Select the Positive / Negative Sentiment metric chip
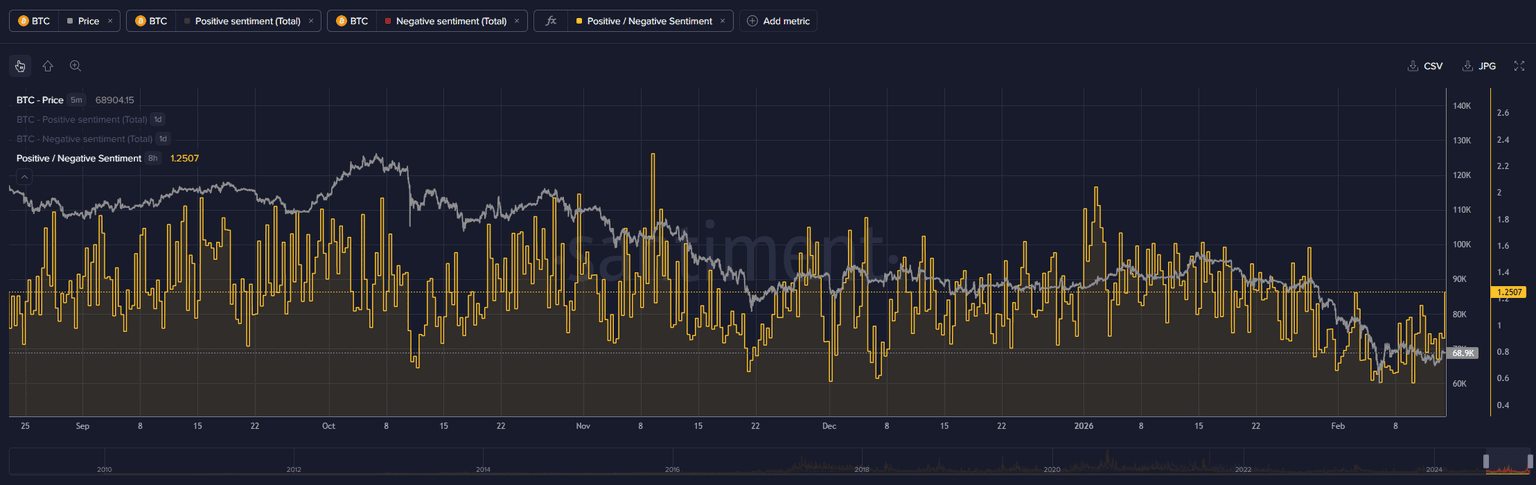Screen dimensions: 1536x485 tap(649, 21)
